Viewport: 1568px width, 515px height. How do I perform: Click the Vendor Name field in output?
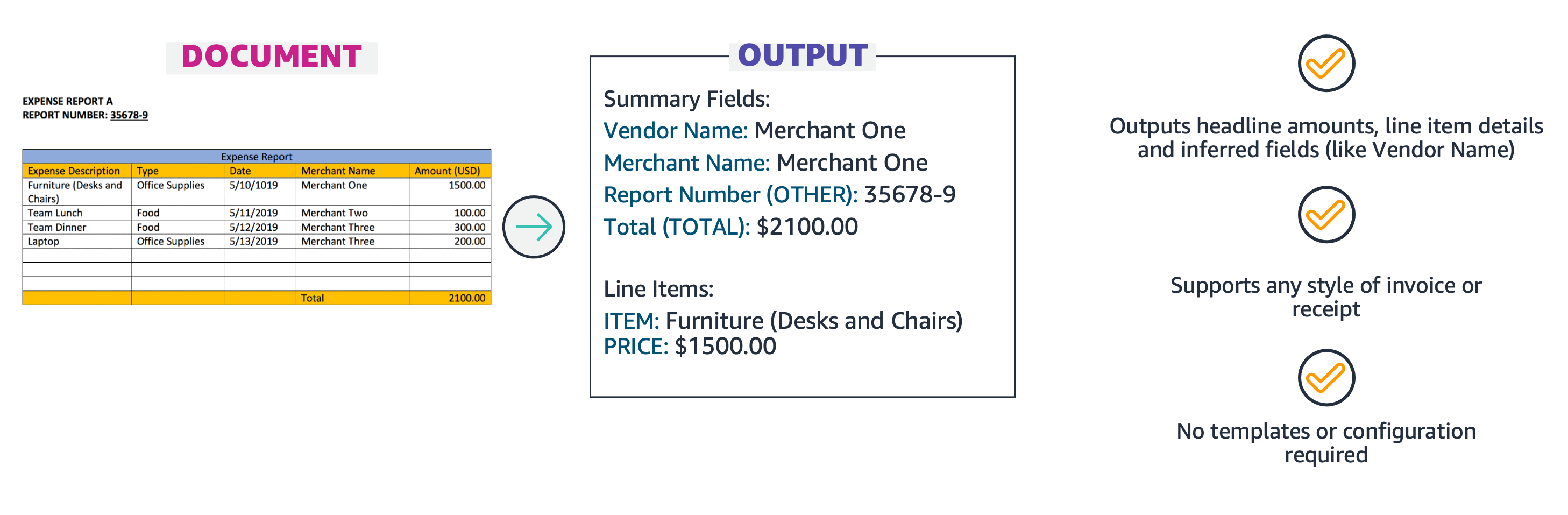pyautogui.click(x=754, y=130)
